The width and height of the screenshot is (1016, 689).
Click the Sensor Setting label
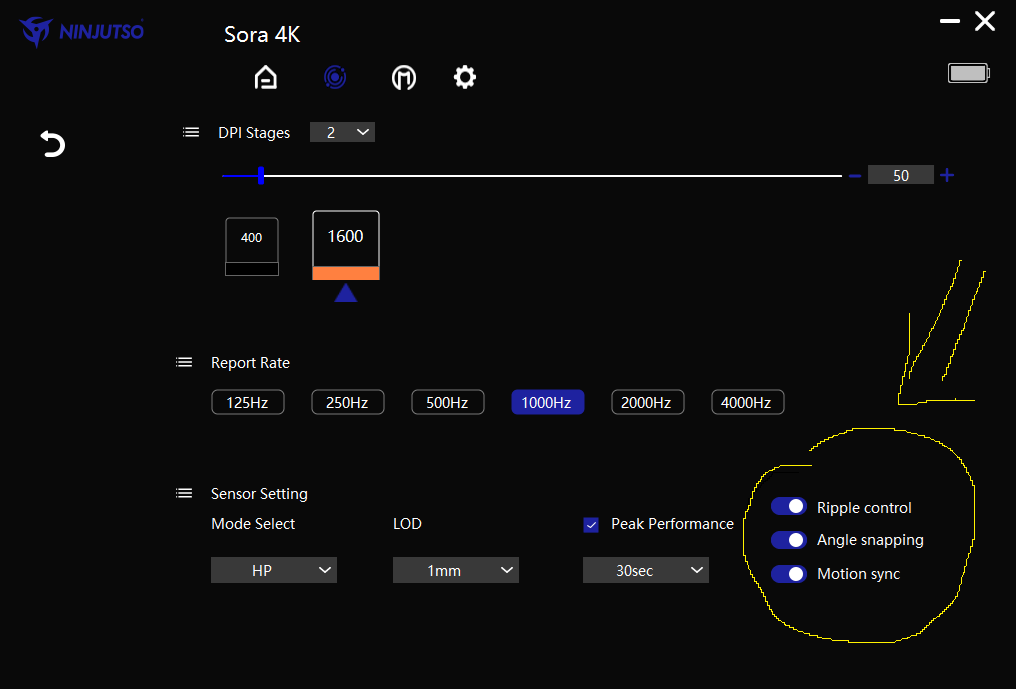259,494
